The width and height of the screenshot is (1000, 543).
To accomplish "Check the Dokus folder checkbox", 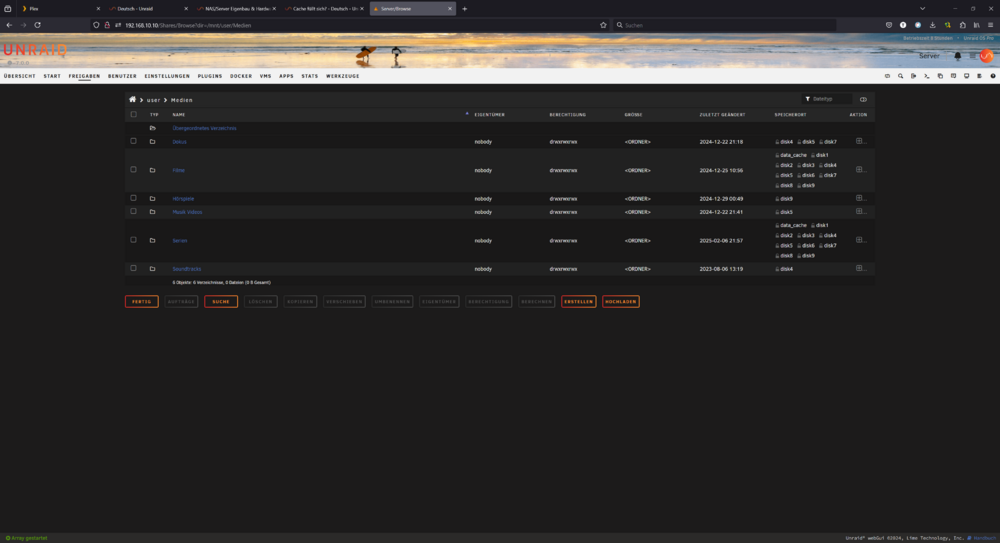I will 133,141.
